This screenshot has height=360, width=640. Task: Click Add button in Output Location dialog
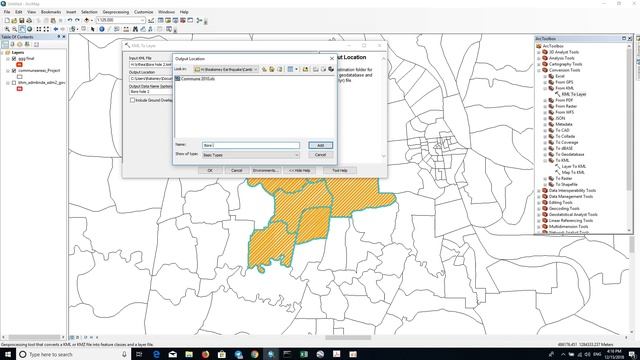click(x=320, y=145)
